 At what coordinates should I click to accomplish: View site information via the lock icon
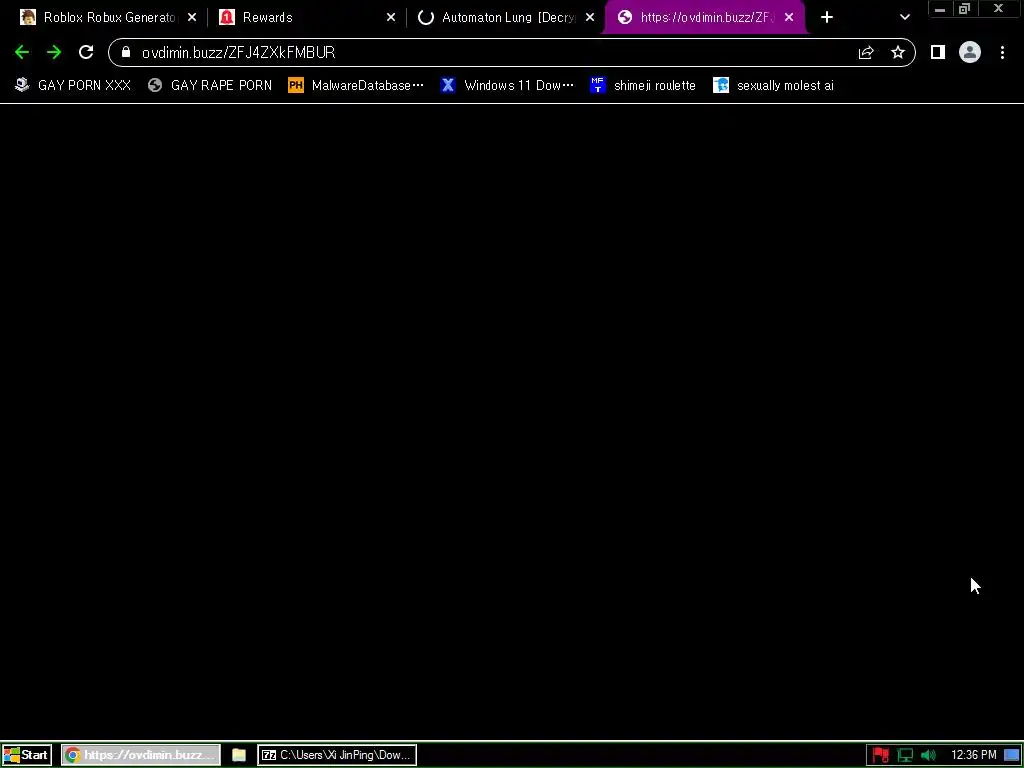tap(126, 52)
